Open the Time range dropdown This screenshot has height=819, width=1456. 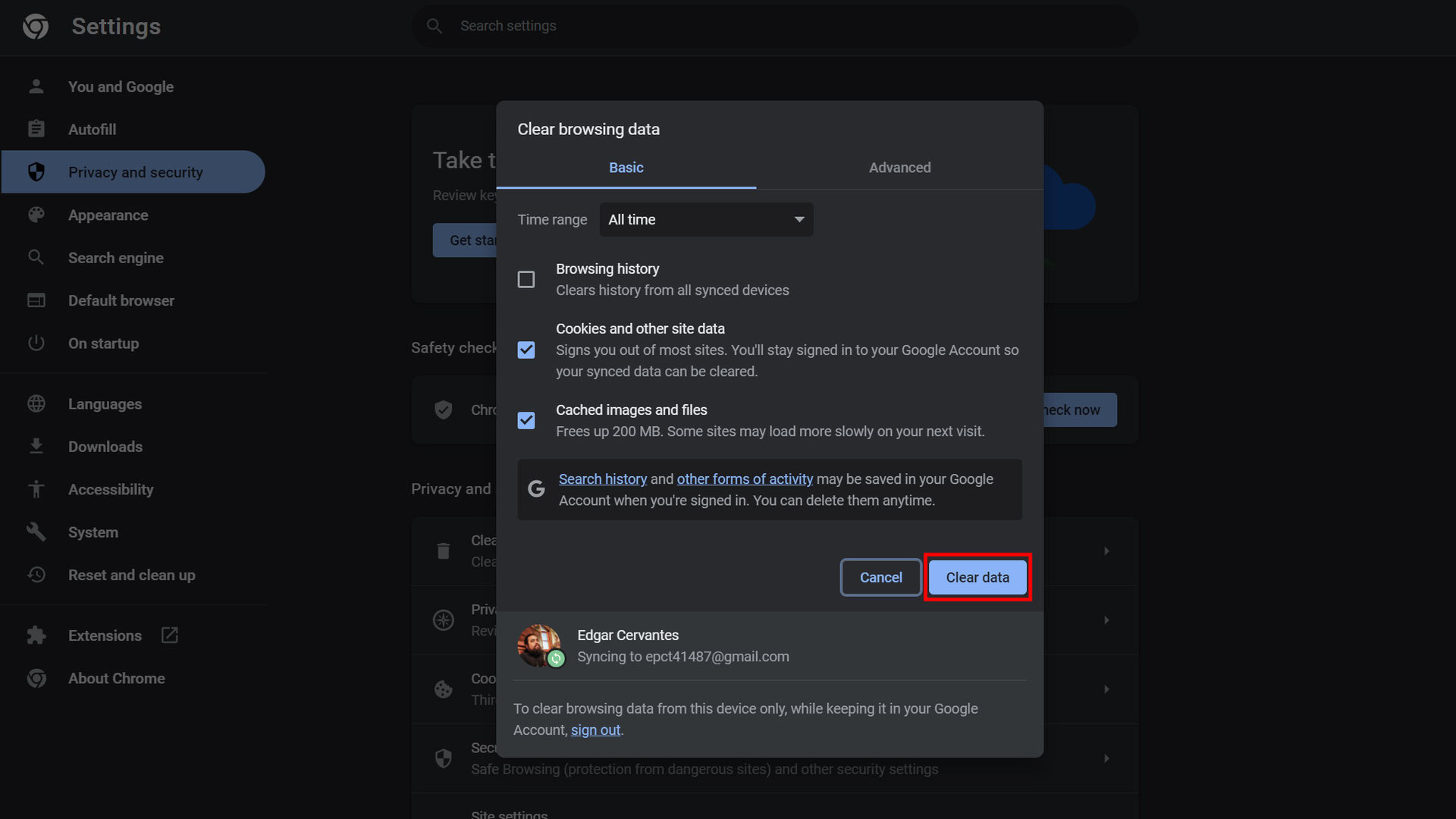click(x=705, y=219)
